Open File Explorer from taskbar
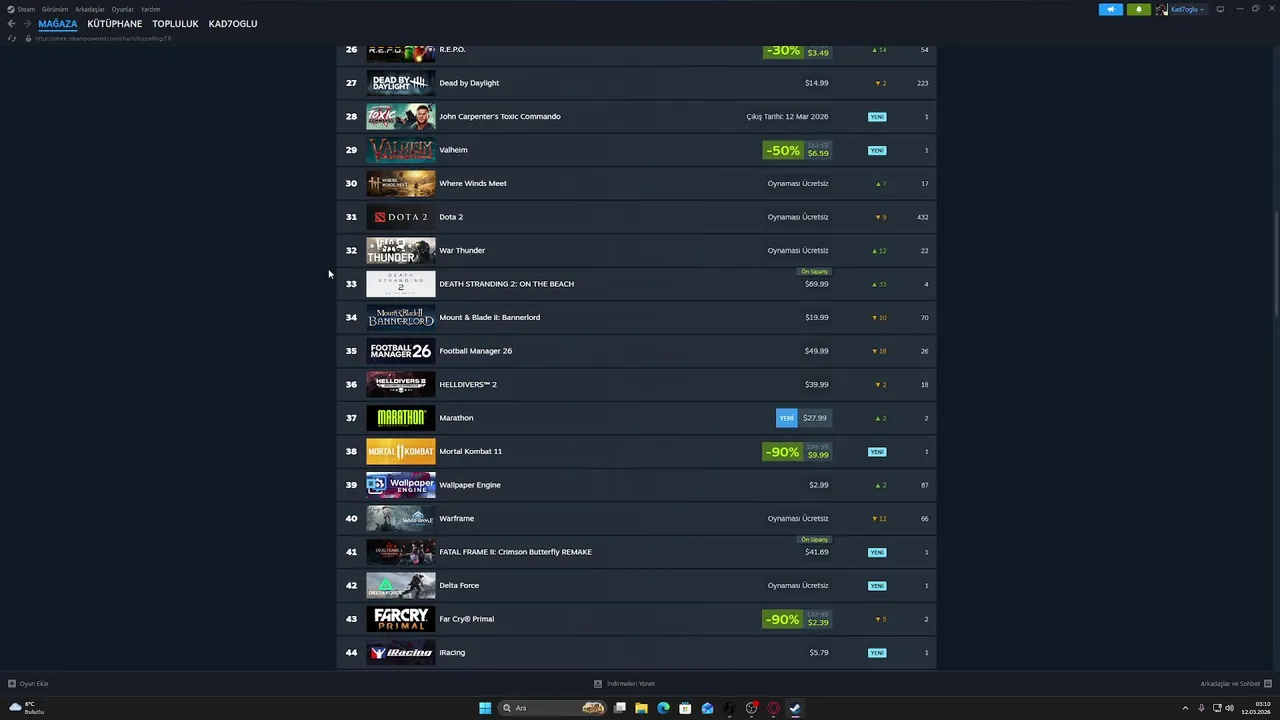 [x=642, y=708]
